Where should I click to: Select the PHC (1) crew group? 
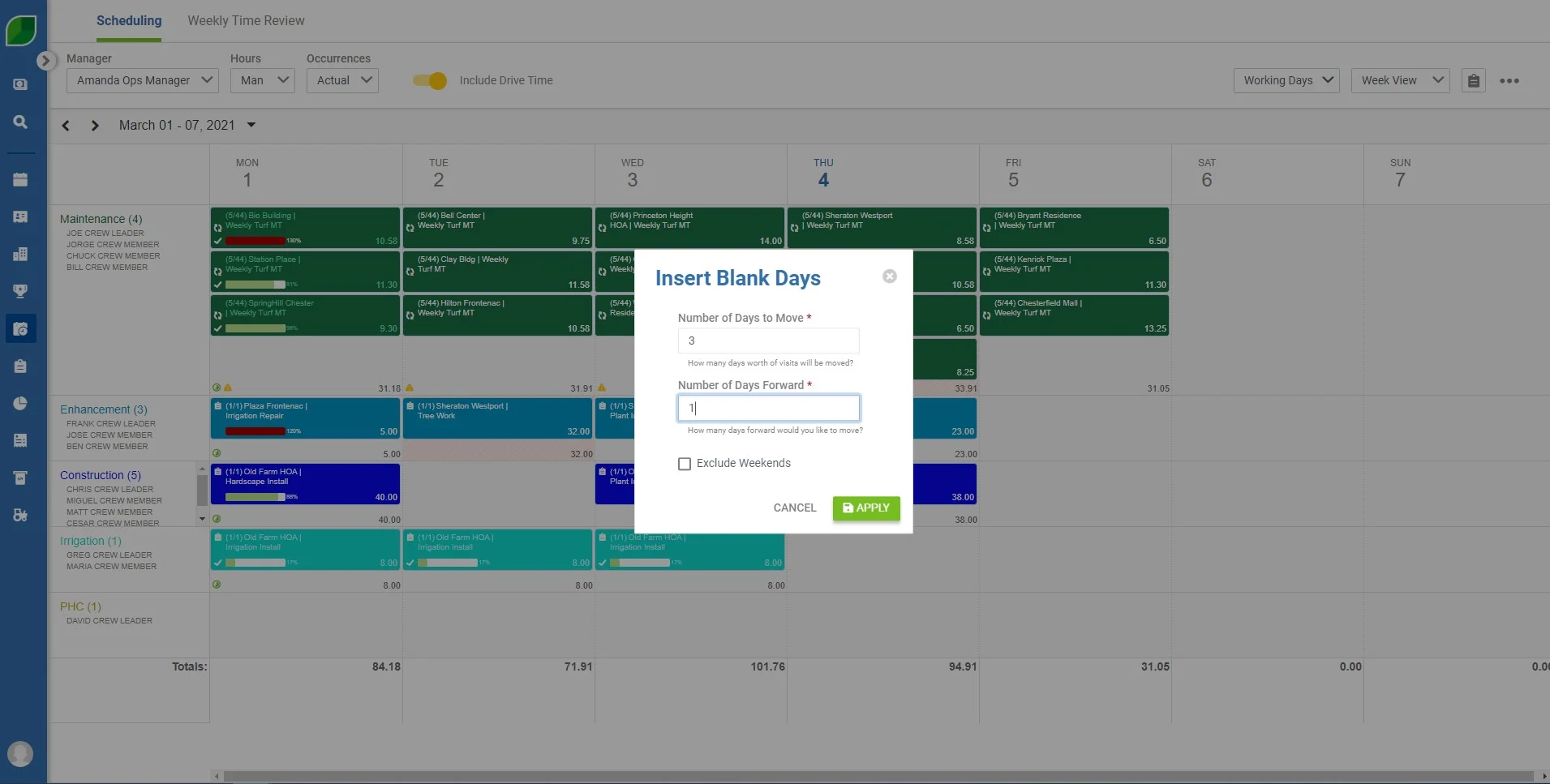coord(80,606)
